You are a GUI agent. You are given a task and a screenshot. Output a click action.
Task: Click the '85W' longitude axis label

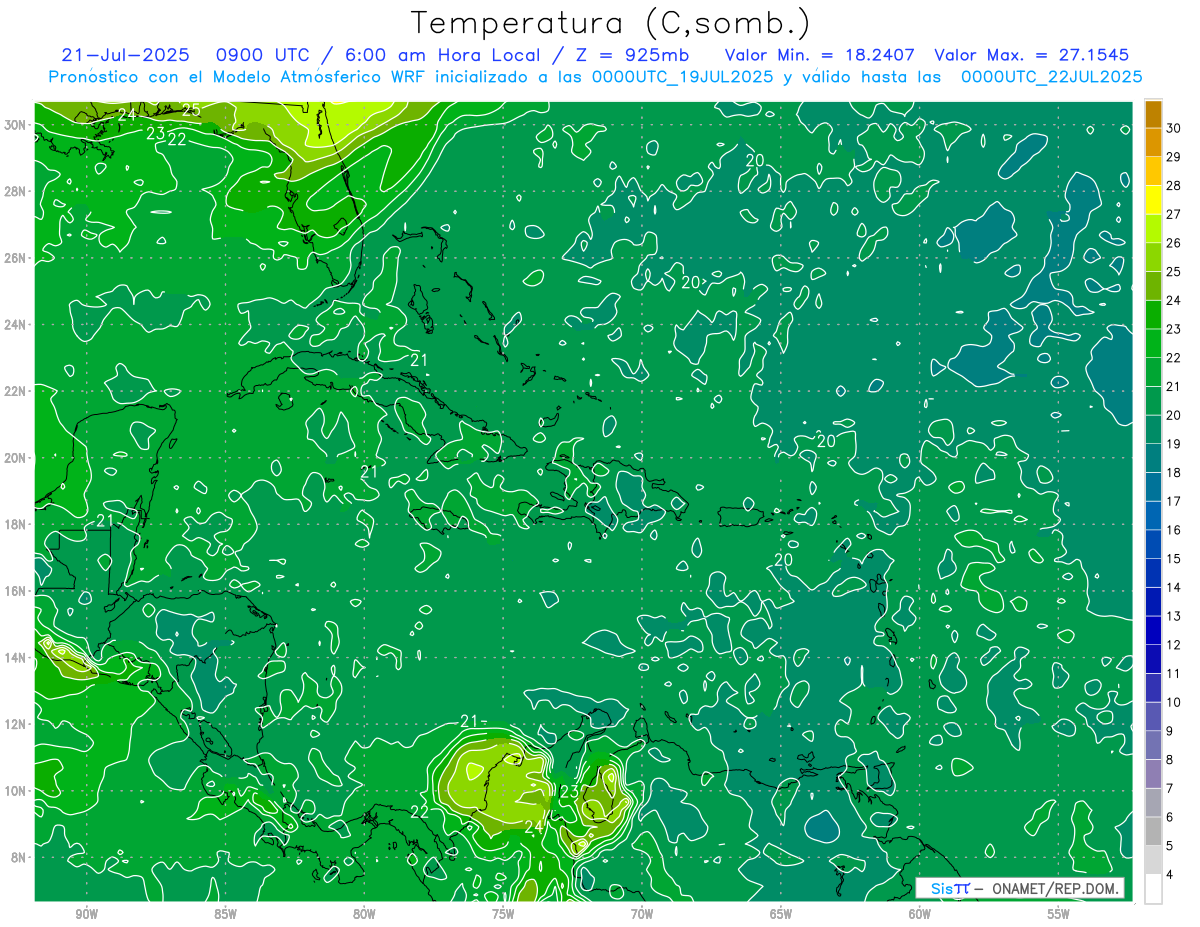225,914
